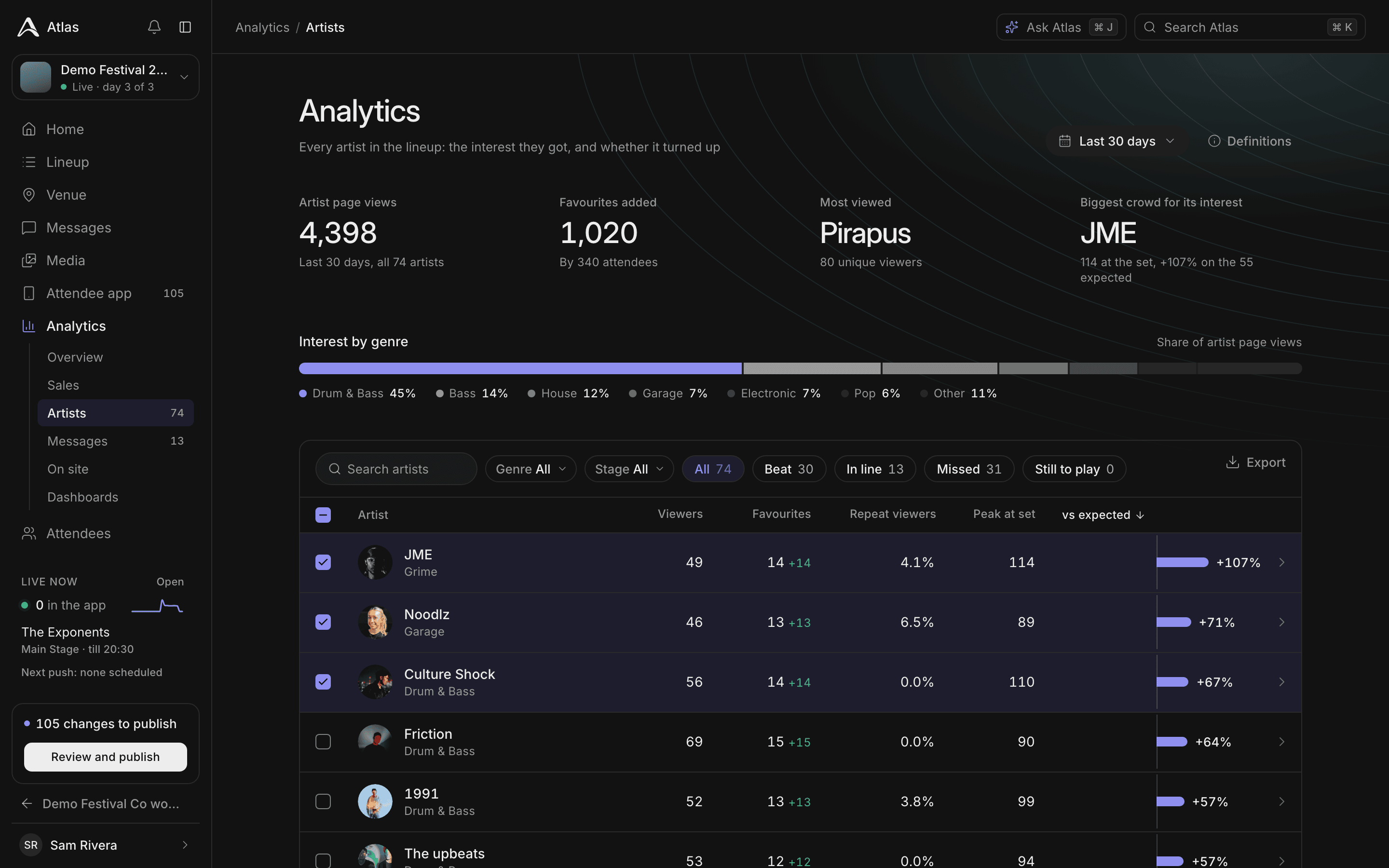Image resolution: width=1389 pixels, height=868 pixels.
Task: Click the calendar icon beside Last 30 days
Action: click(x=1065, y=141)
